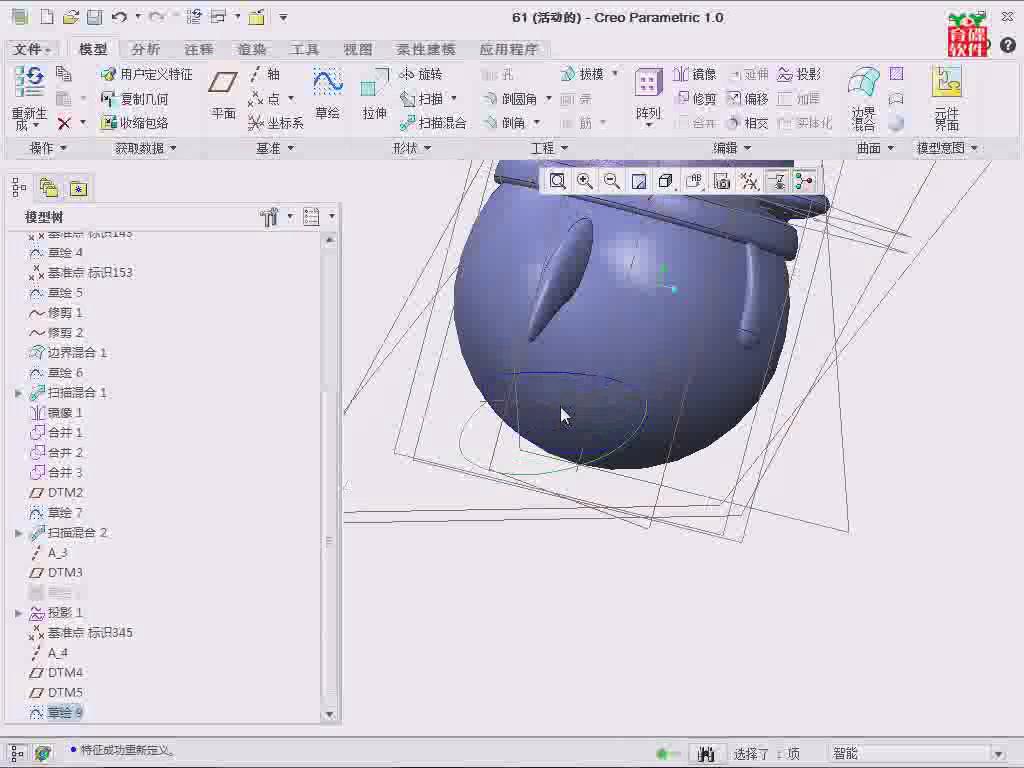Click the model tree scroll down arrow
This screenshot has height=768, width=1024.
(330, 714)
